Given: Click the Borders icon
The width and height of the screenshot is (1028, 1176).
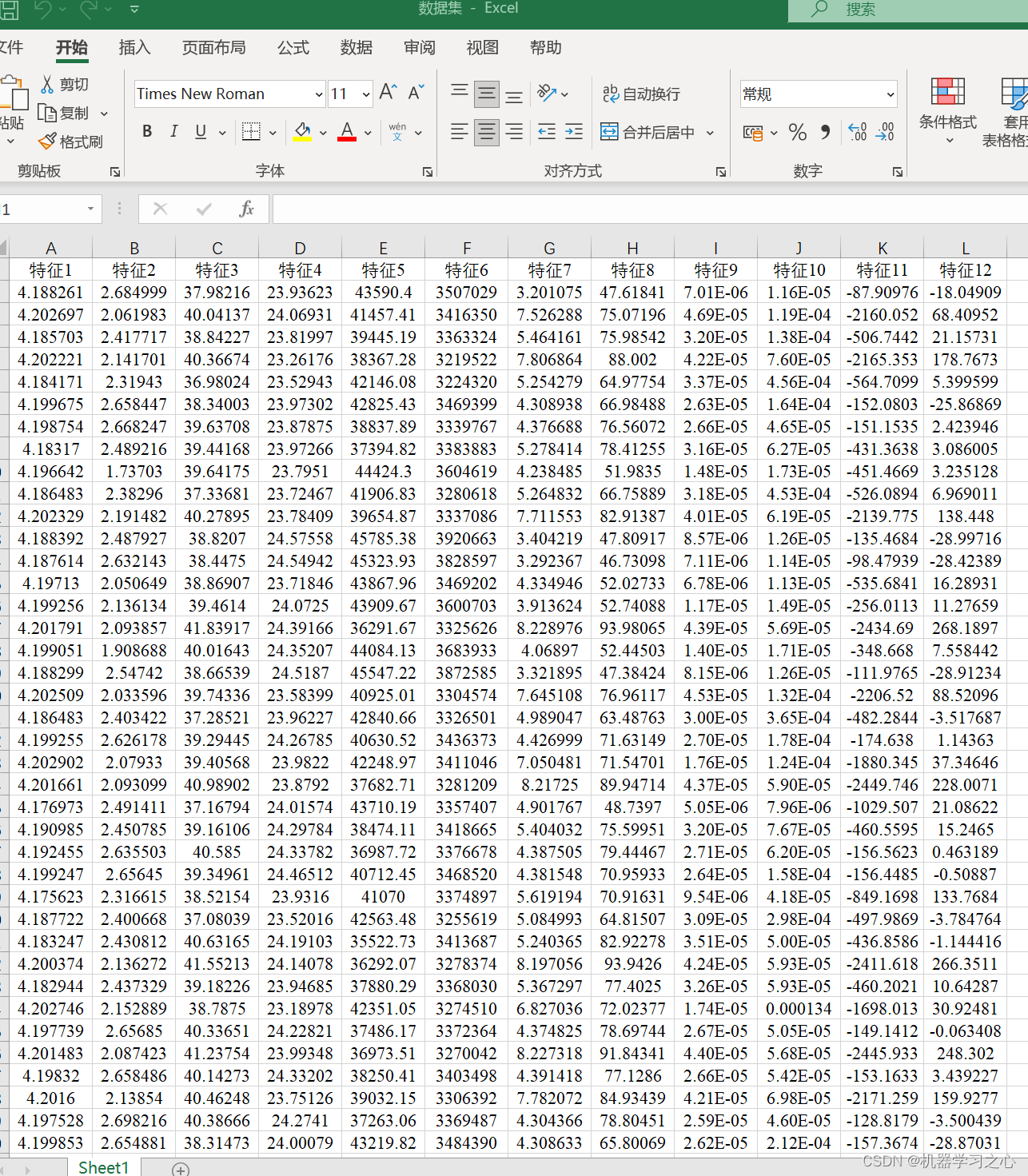Looking at the screenshot, I should pos(251,131).
